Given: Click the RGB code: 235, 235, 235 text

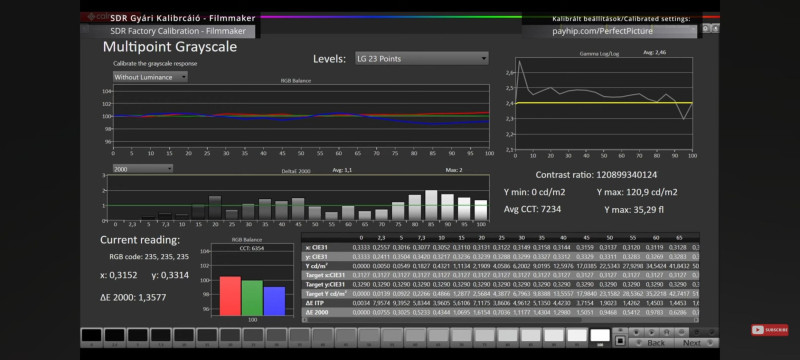Looking at the screenshot, I should 149,257.
